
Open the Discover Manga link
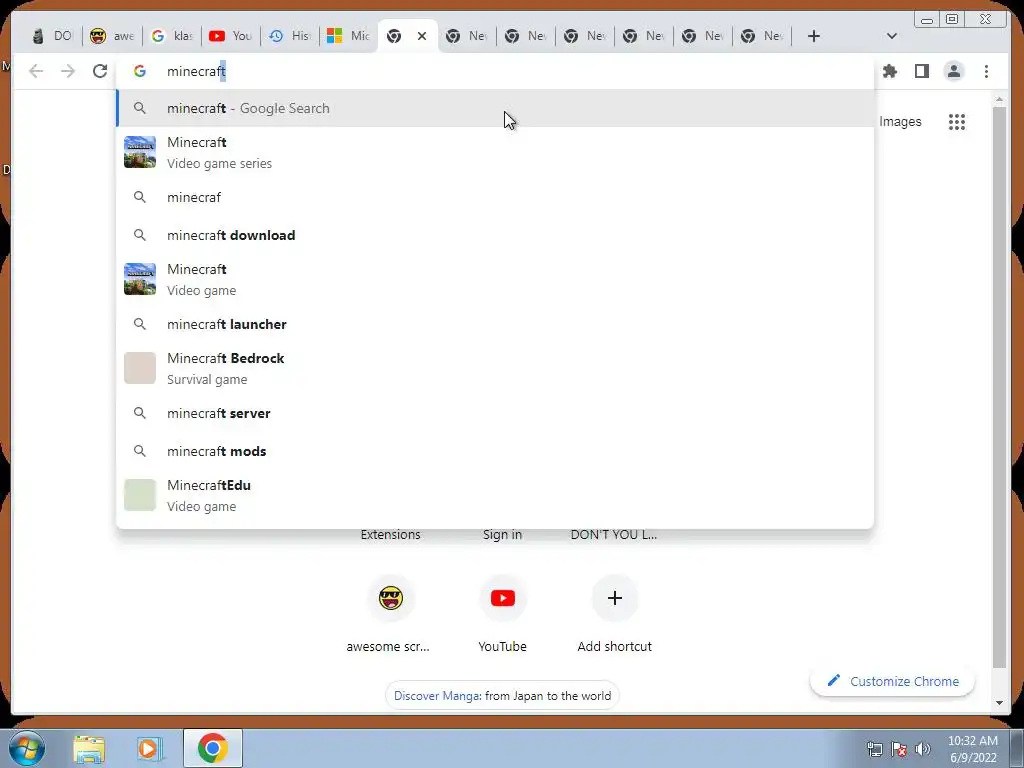click(x=437, y=696)
